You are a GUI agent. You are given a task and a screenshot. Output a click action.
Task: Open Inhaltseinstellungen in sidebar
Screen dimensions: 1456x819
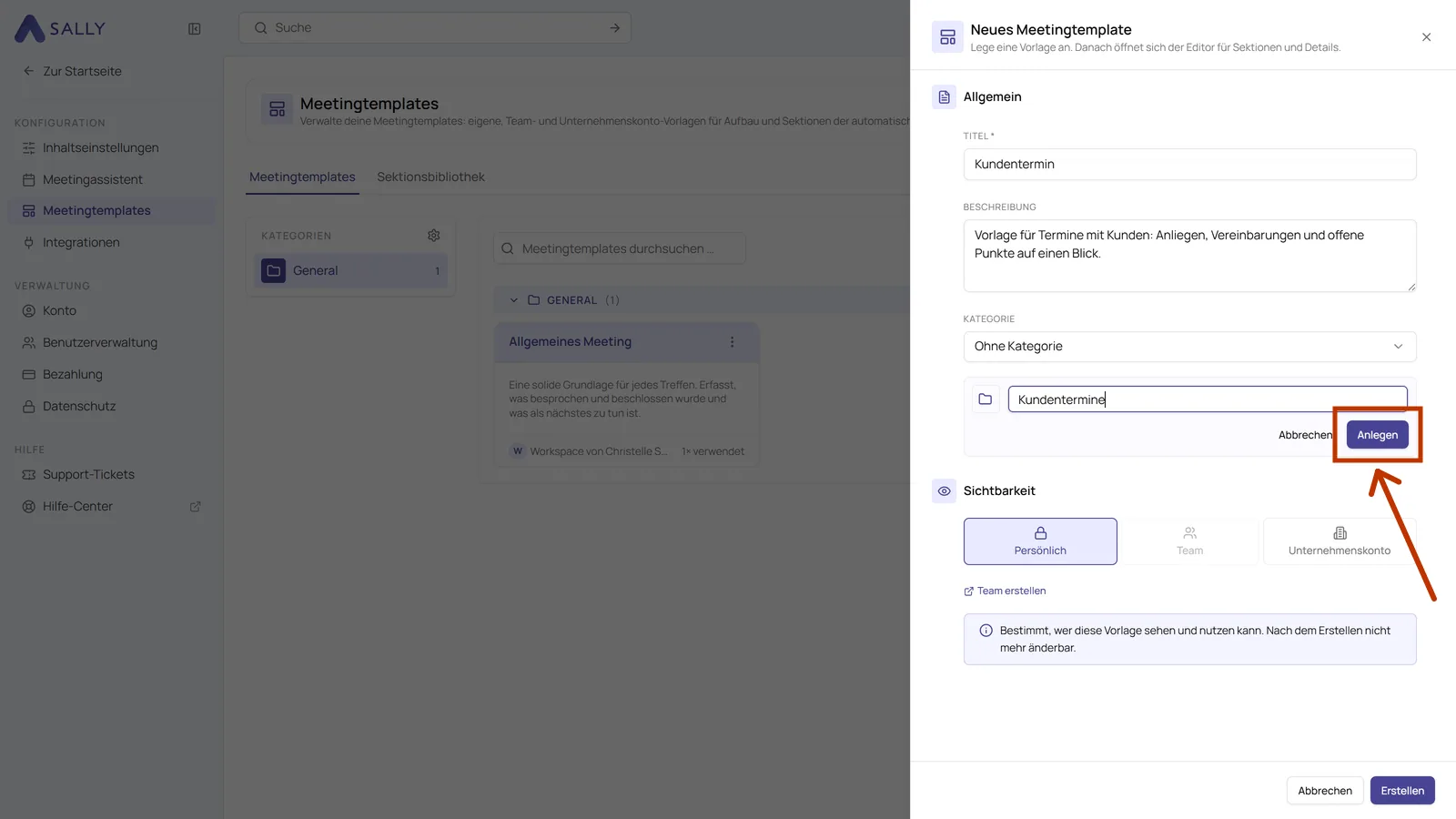tap(111, 147)
